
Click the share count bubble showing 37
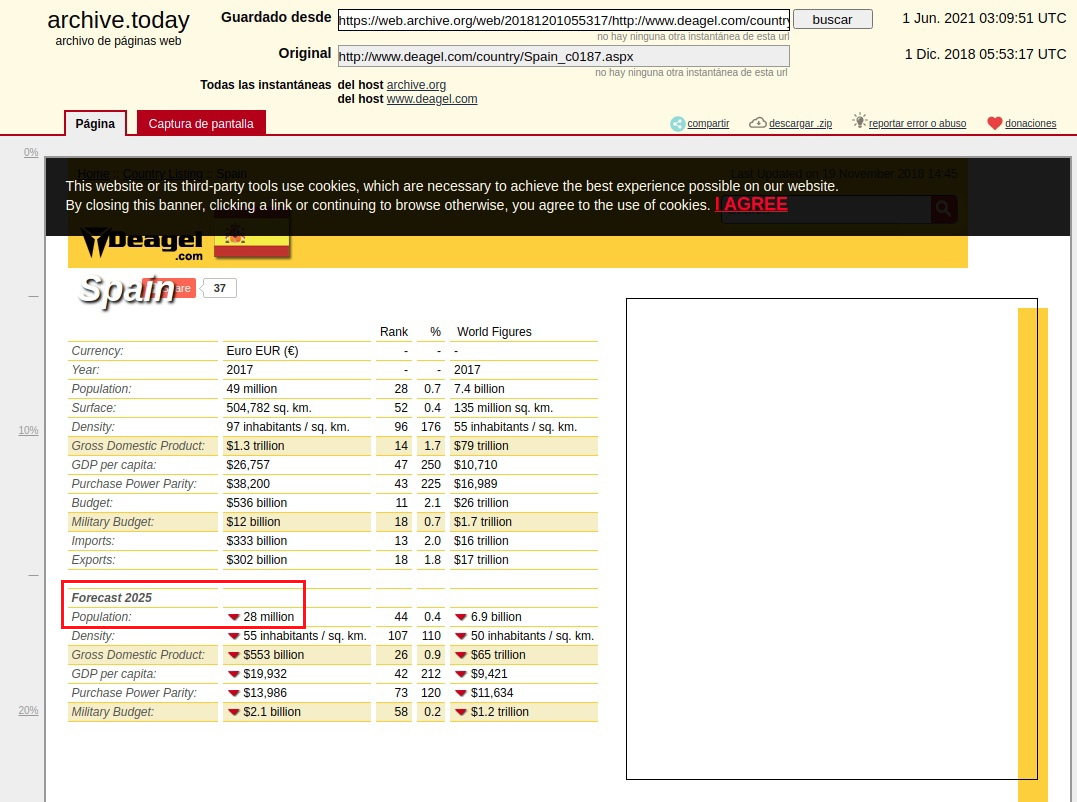220,289
